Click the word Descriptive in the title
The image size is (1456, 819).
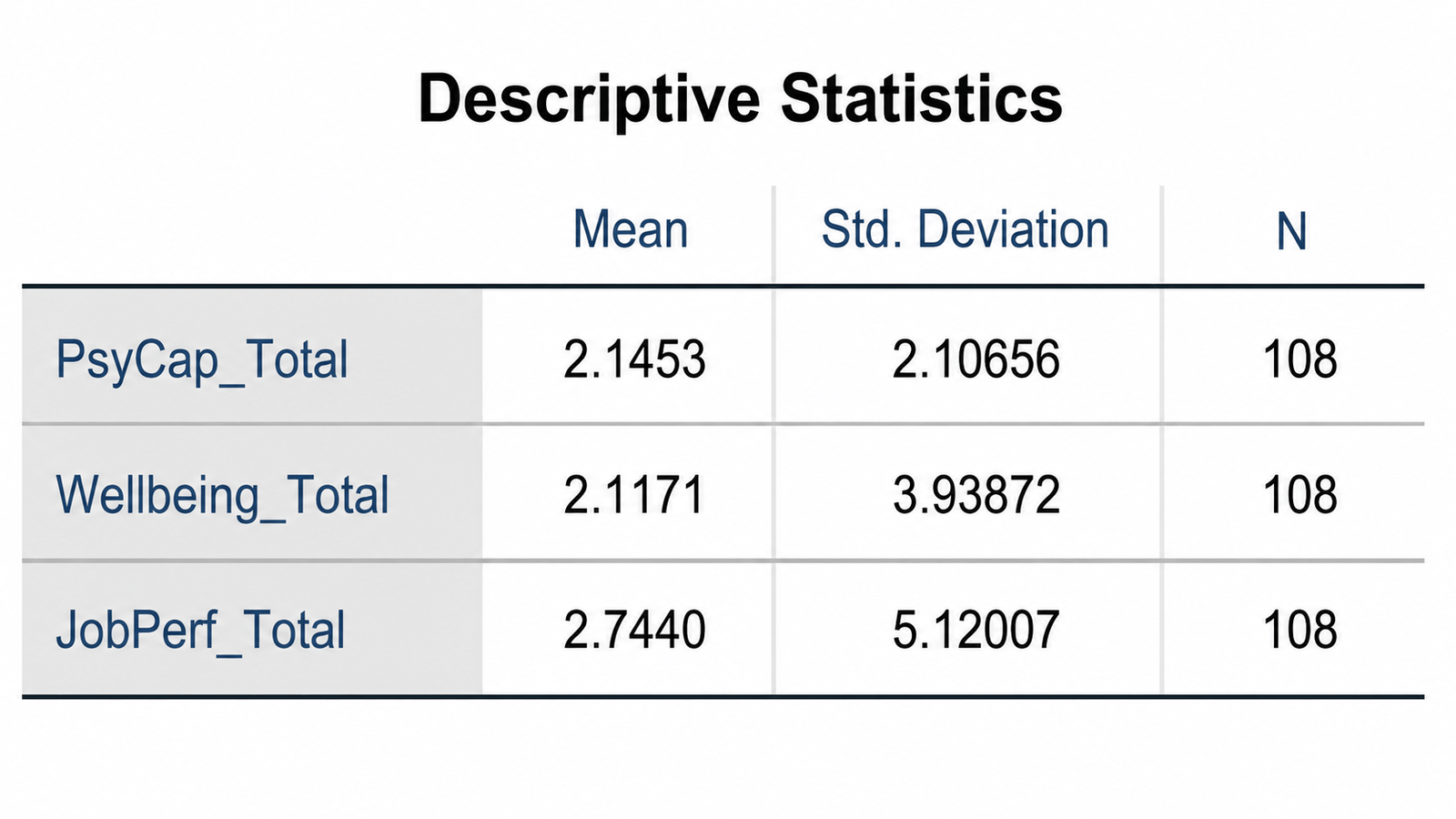coord(589,100)
